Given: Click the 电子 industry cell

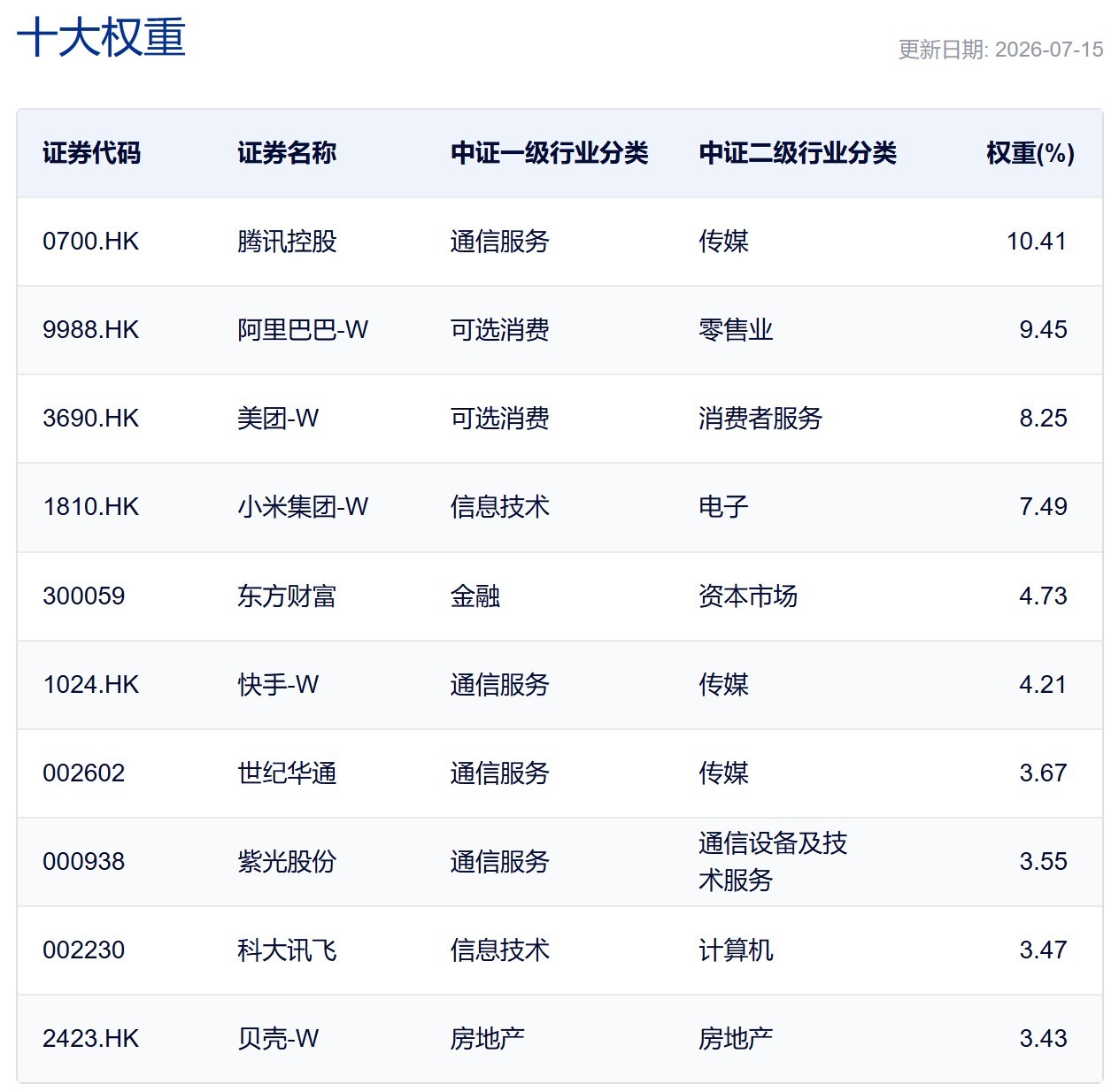Looking at the screenshot, I should [x=723, y=507].
